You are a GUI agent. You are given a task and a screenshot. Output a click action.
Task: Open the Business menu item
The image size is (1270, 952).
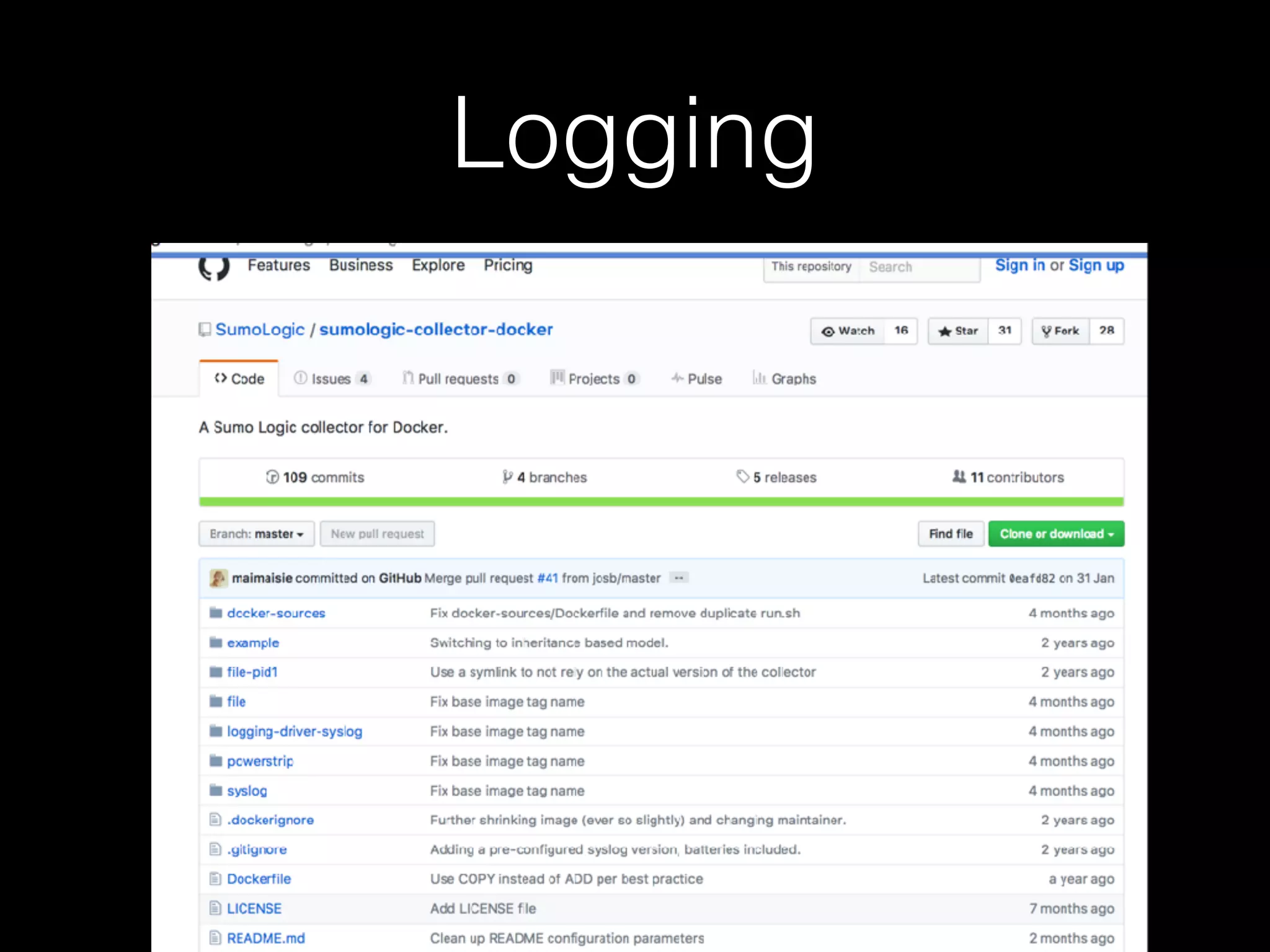click(361, 265)
